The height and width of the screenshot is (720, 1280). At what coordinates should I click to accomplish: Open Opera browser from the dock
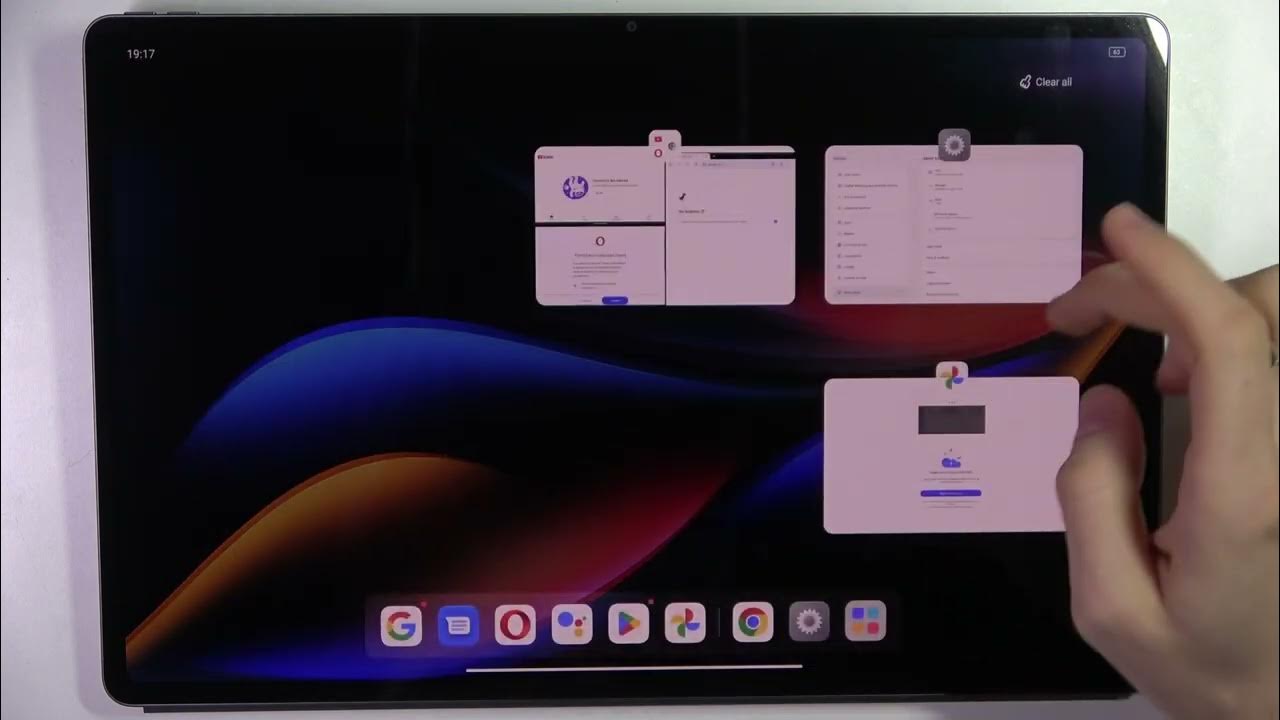pos(515,625)
